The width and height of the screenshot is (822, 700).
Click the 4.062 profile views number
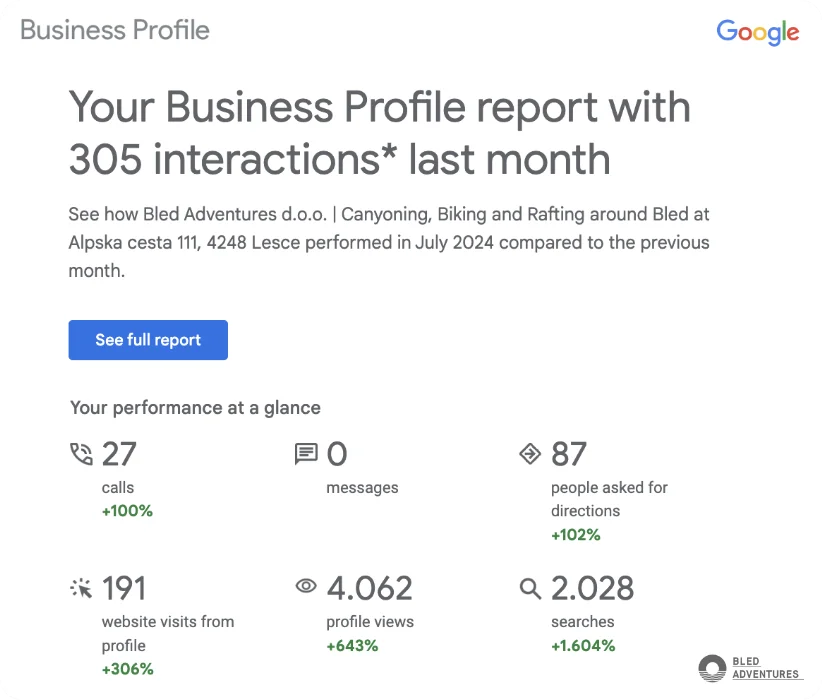click(x=370, y=588)
